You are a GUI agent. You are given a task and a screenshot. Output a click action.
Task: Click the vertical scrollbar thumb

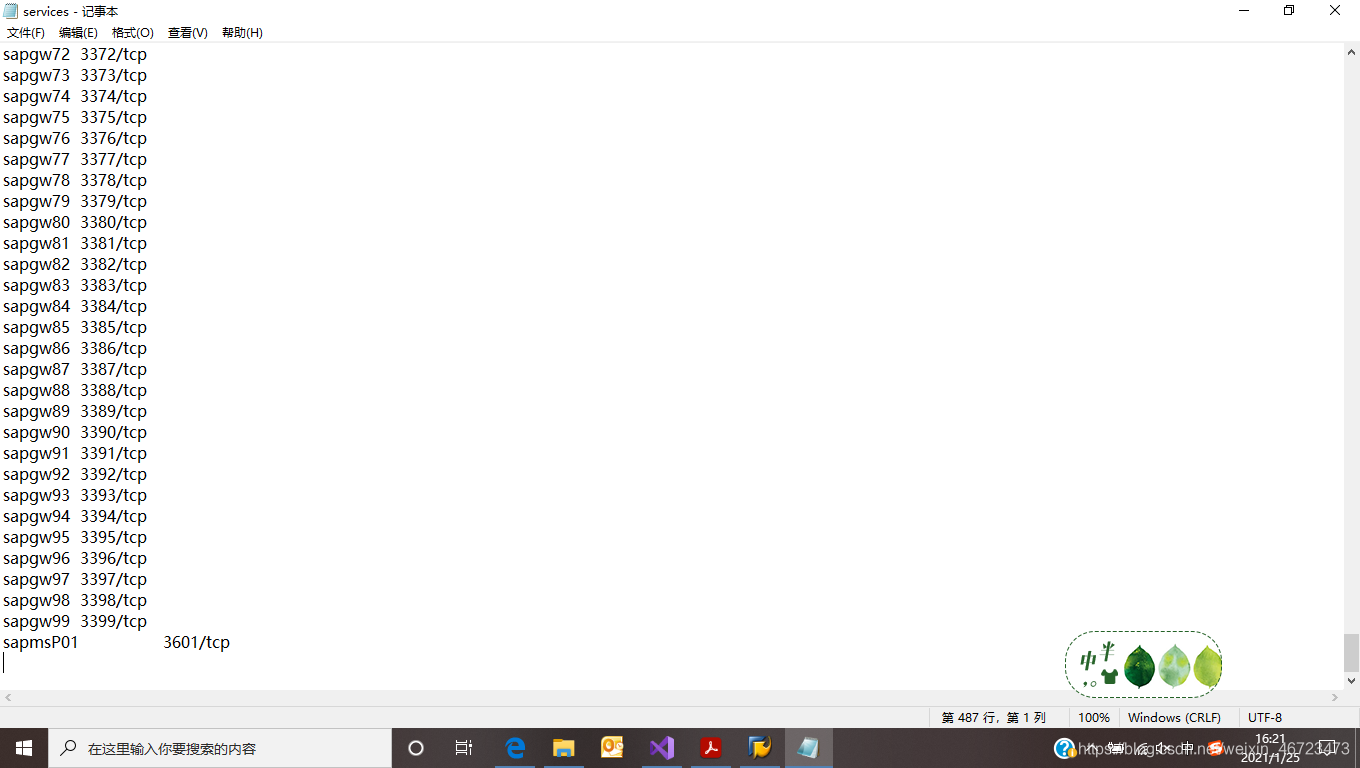coord(1351,652)
